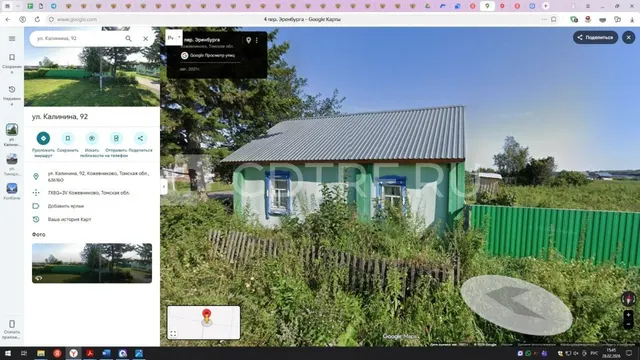
Task: Open the street photo thumbnail under Фото
Action: (92, 263)
